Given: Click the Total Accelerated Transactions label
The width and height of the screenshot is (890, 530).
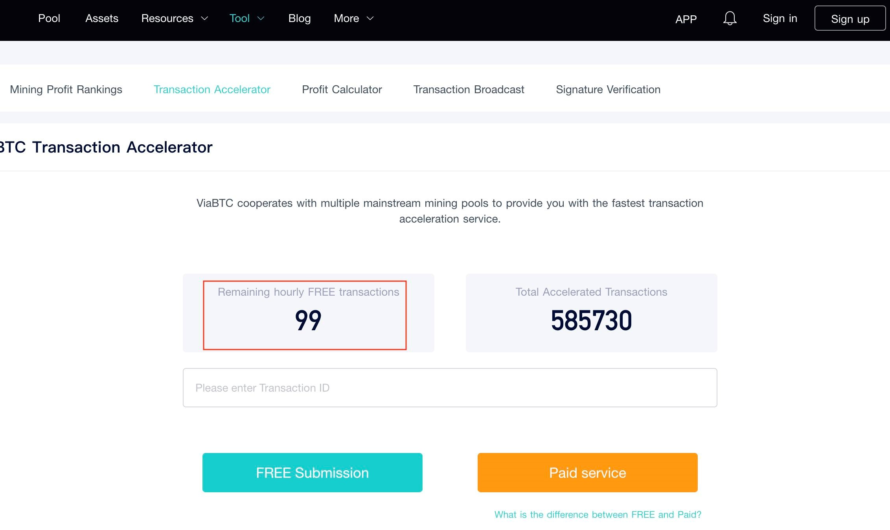Looking at the screenshot, I should coord(591,292).
